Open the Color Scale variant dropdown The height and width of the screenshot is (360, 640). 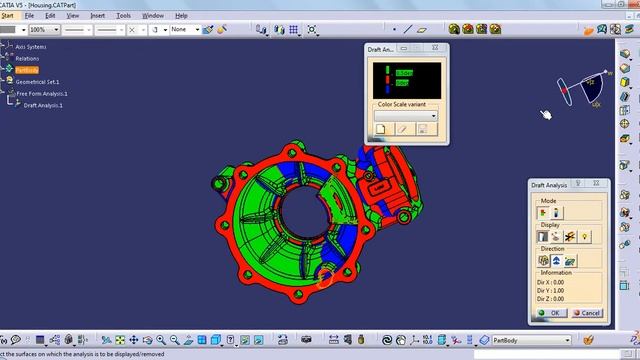(406, 116)
